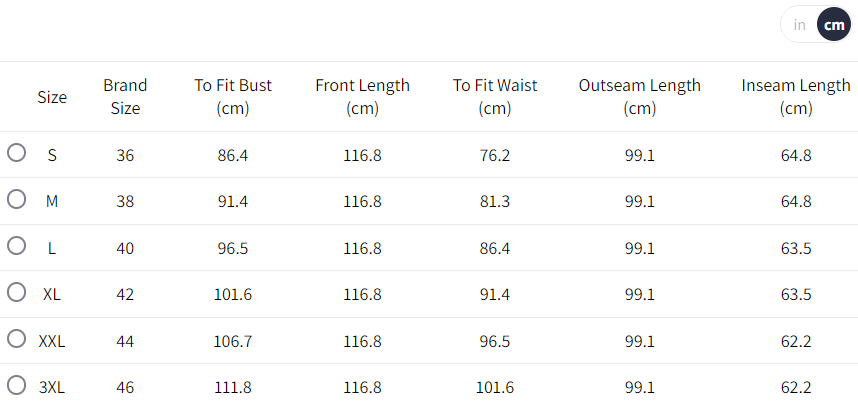
Task: Switch units to cm
Action: point(833,25)
